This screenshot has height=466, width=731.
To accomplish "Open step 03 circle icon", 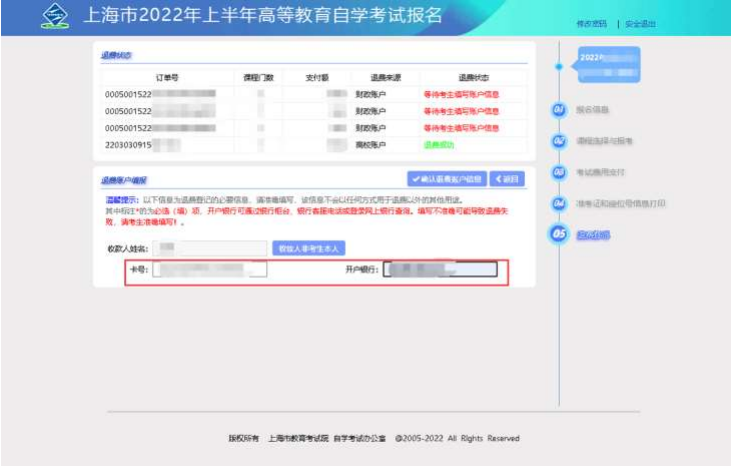I will [x=559, y=173].
